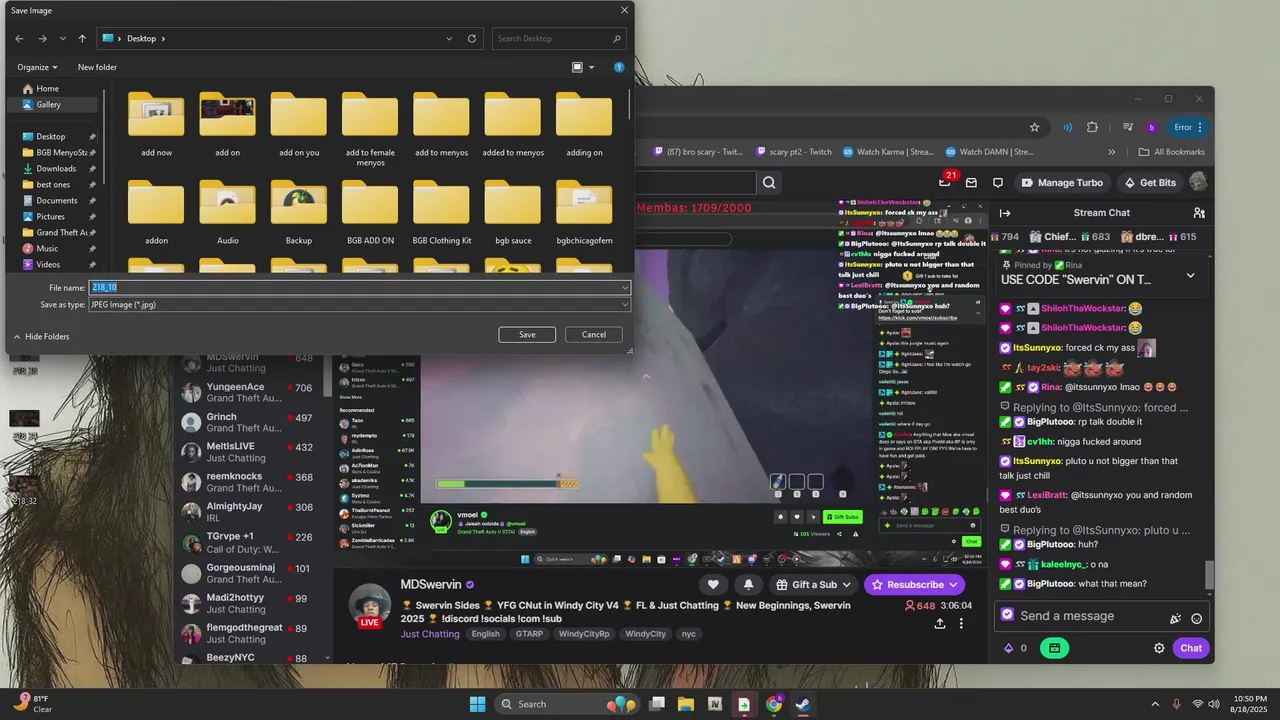This screenshot has width=1280, height=720.
Task: Select the 'bgbchicagofem' folder
Action: coord(584,212)
